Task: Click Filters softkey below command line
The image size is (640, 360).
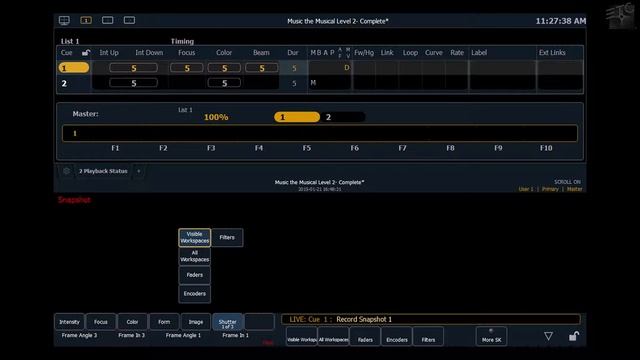Action: click(428, 337)
